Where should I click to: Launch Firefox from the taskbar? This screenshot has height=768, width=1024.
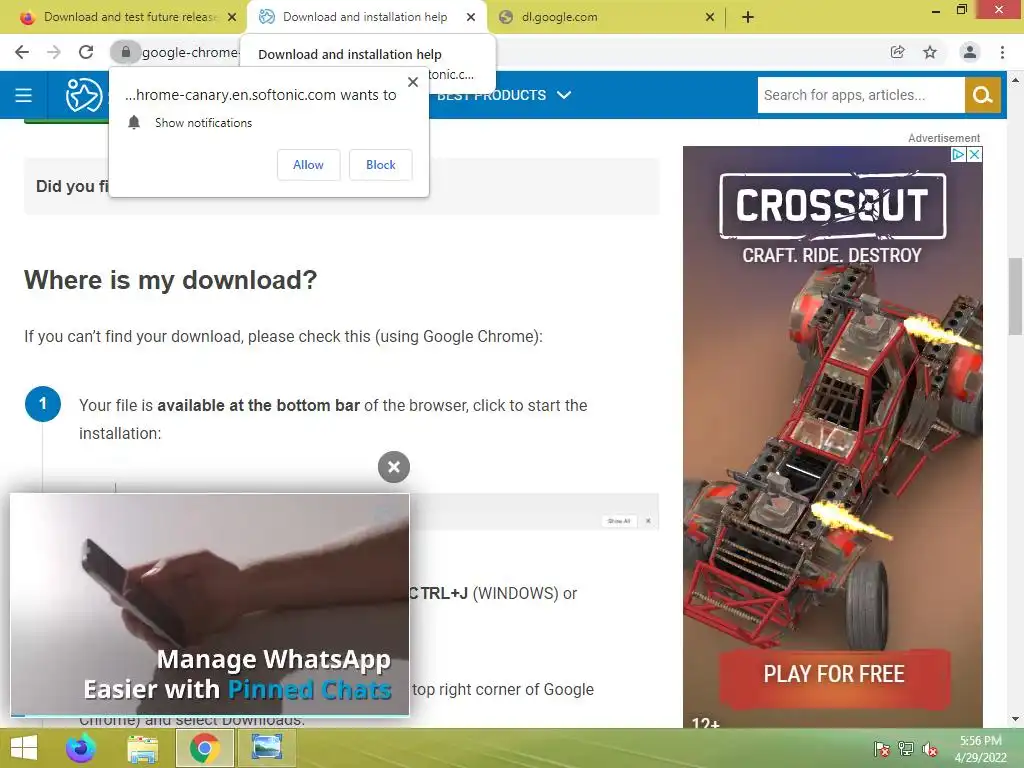coord(81,748)
